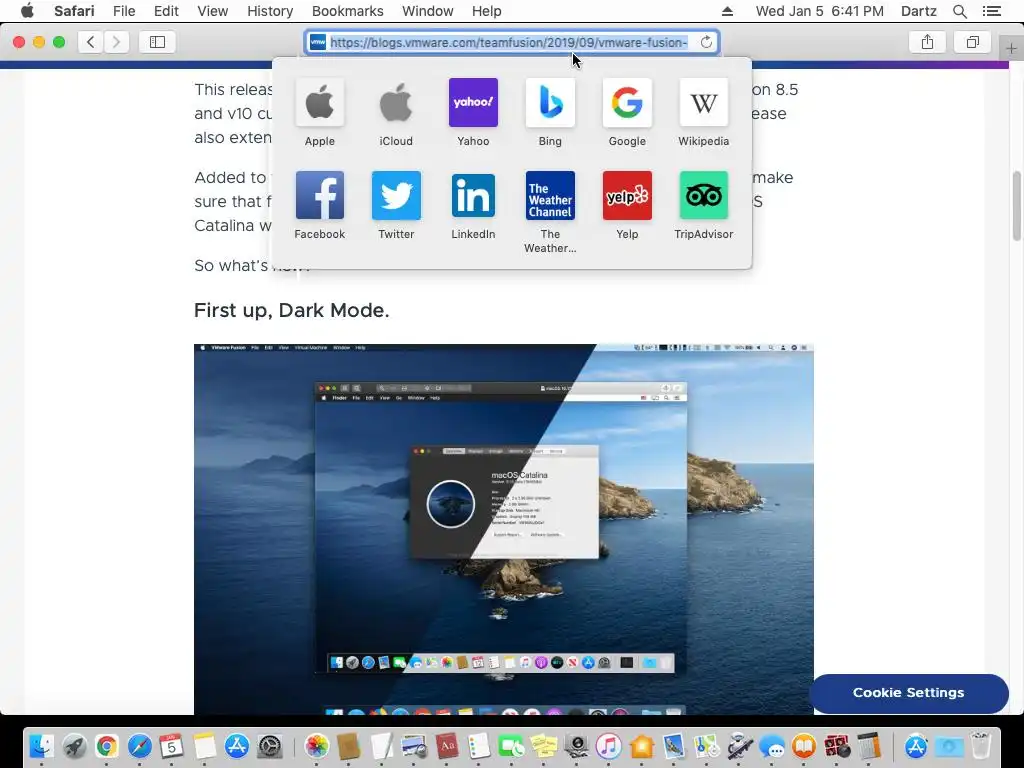Viewport: 1024px width, 768px height.
Task: Click the page vertical scrollbar
Action: 1017,206
